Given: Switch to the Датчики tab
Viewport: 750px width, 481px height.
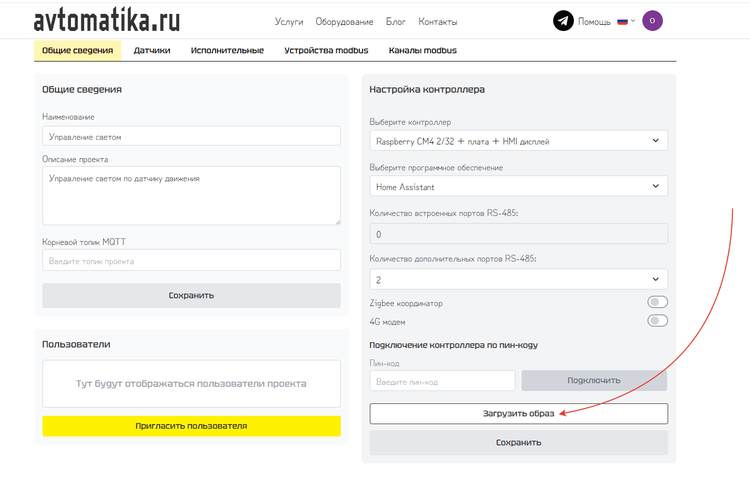Looking at the screenshot, I should point(152,50).
